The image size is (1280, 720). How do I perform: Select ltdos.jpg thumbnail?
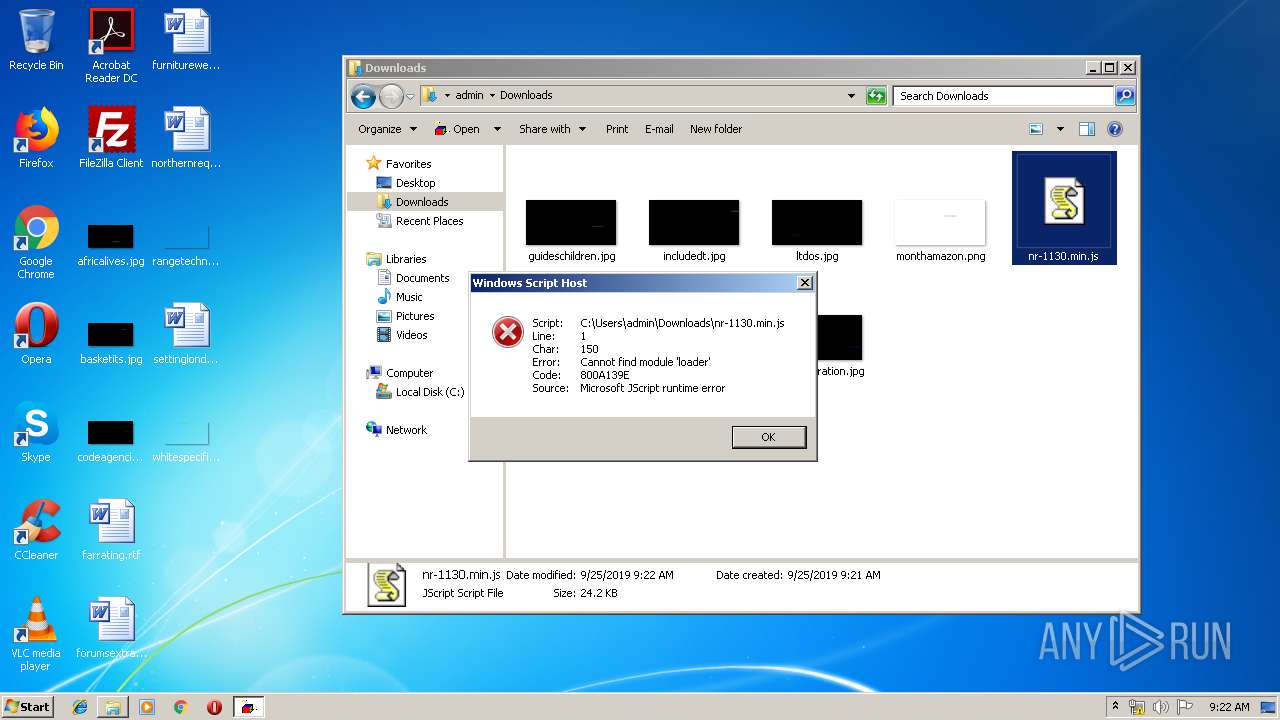[817, 231]
